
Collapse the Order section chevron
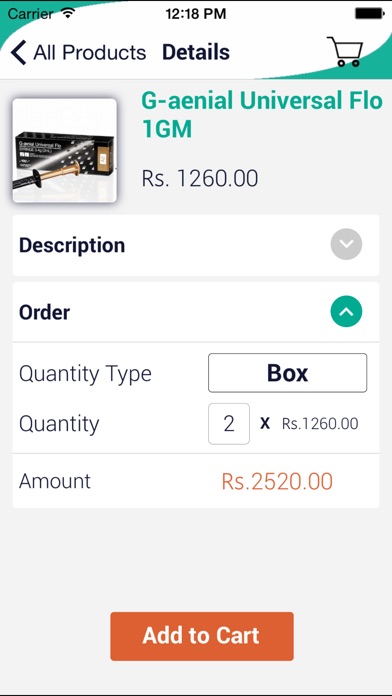(346, 312)
